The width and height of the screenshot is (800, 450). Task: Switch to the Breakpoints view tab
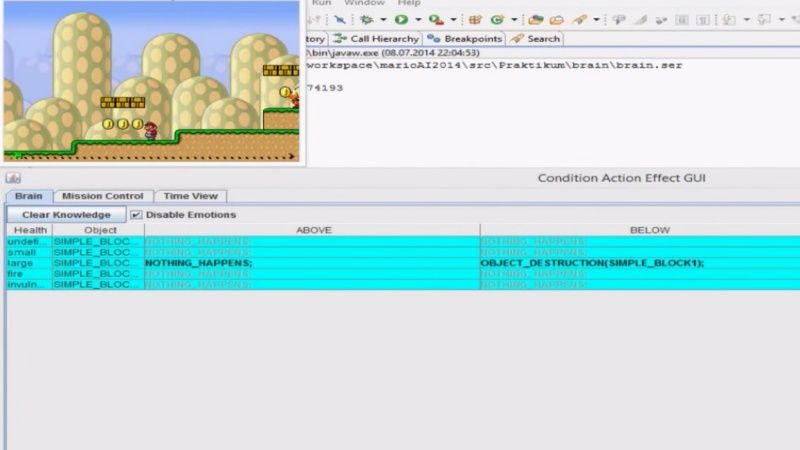pyautogui.click(x=465, y=39)
